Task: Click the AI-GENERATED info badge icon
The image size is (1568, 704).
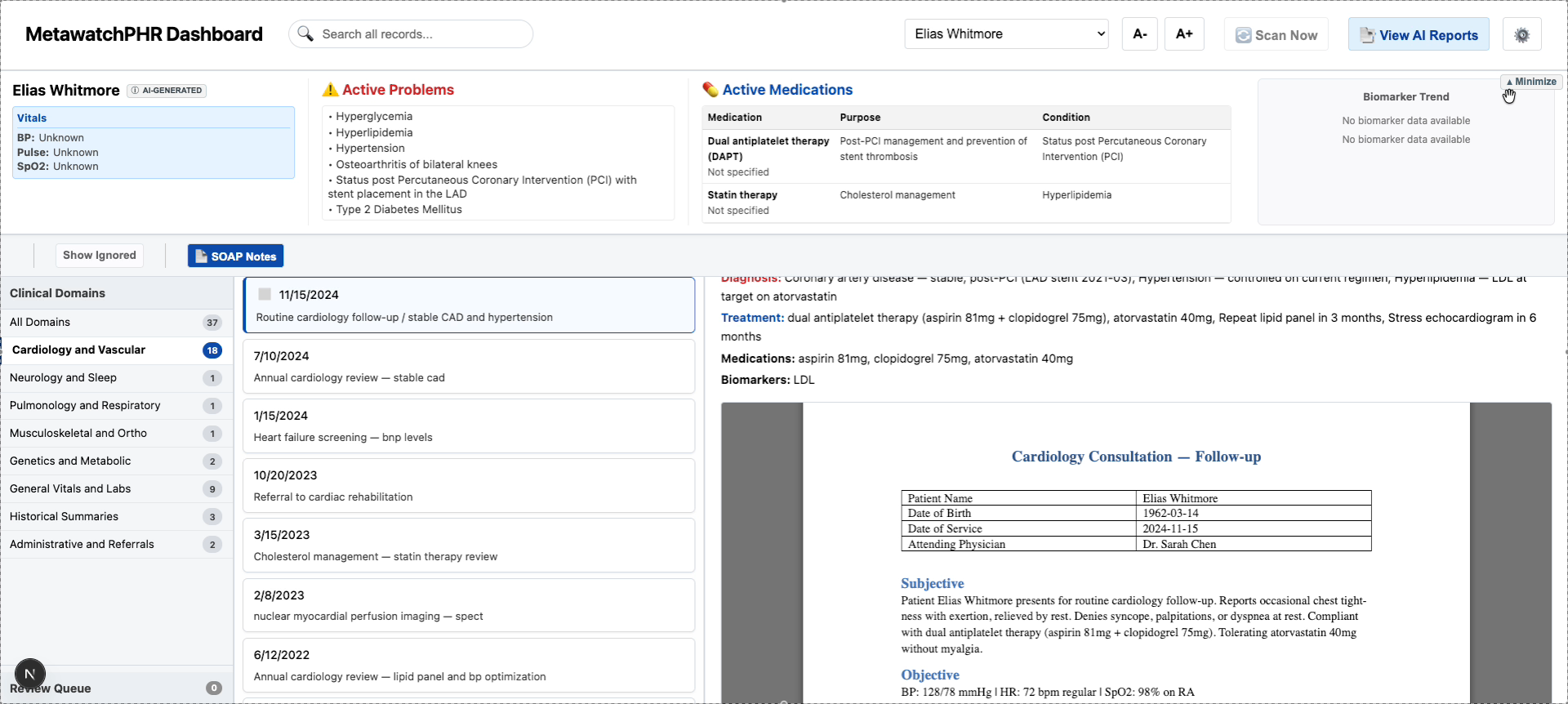Action: point(135,91)
